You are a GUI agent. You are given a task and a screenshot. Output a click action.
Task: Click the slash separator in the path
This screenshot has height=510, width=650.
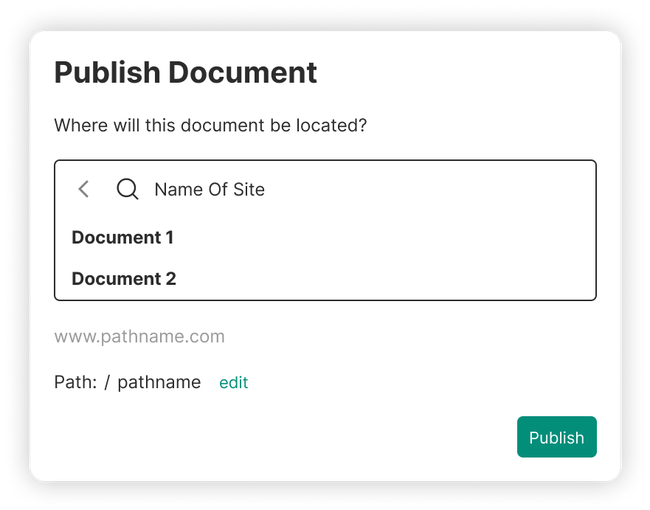pos(107,382)
